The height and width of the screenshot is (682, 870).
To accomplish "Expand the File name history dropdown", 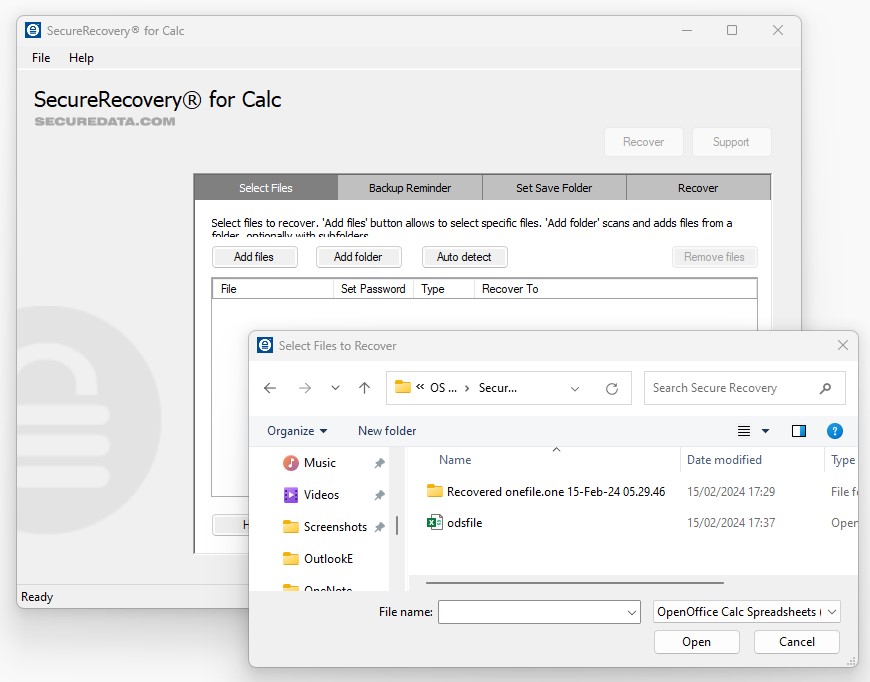I will tap(631, 612).
